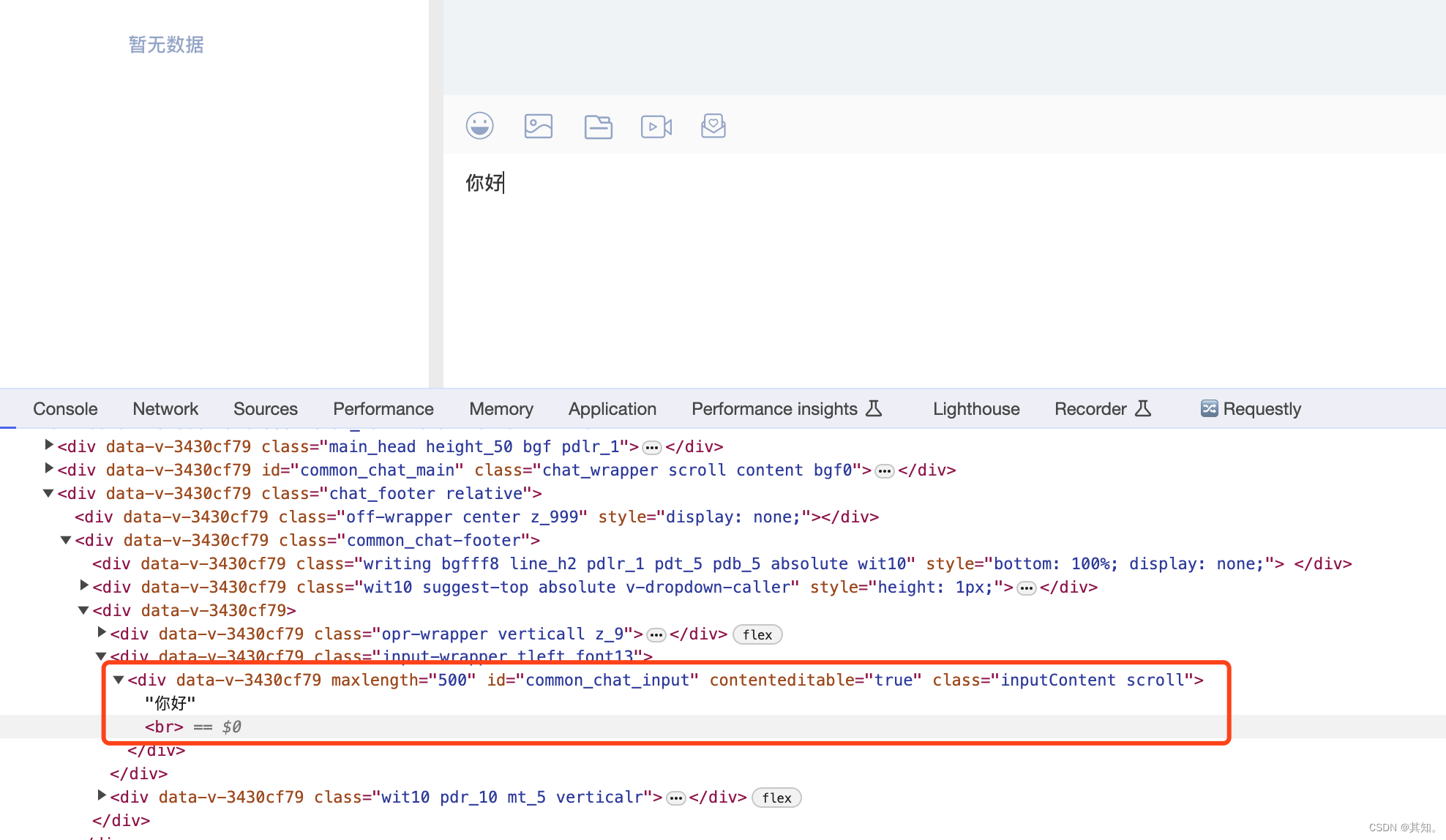Click the folder file icon
The image size is (1446, 840).
pos(598,127)
